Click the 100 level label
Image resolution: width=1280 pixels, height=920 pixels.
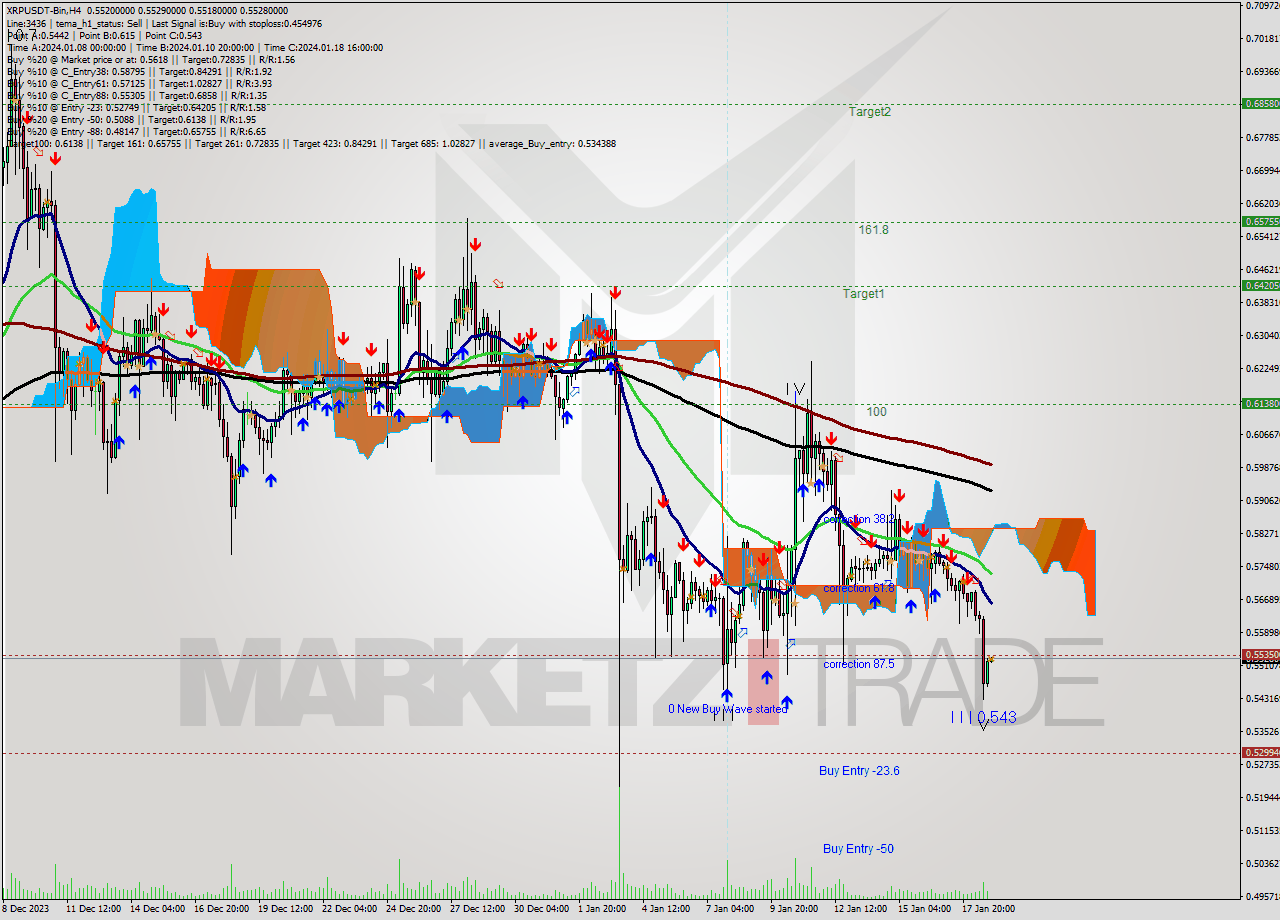pyautogui.click(x=876, y=411)
